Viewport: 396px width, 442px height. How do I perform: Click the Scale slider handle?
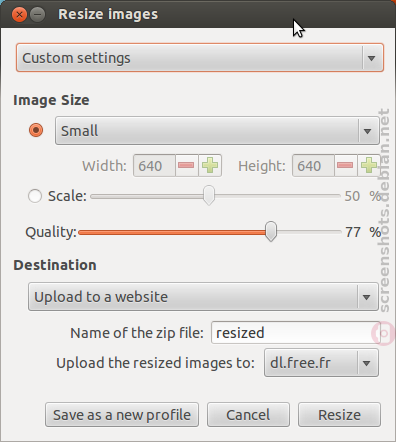(x=209, y=195)
